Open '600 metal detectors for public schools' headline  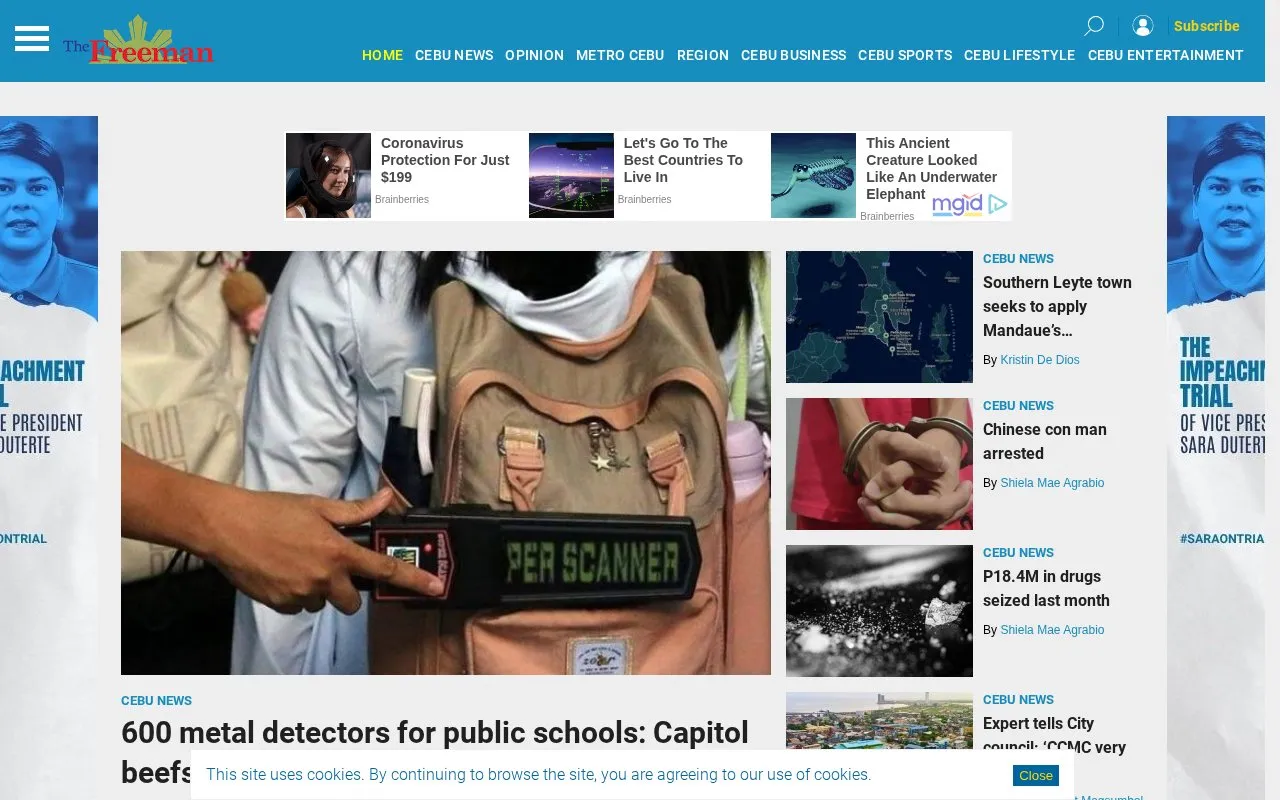tap(435, 752)
